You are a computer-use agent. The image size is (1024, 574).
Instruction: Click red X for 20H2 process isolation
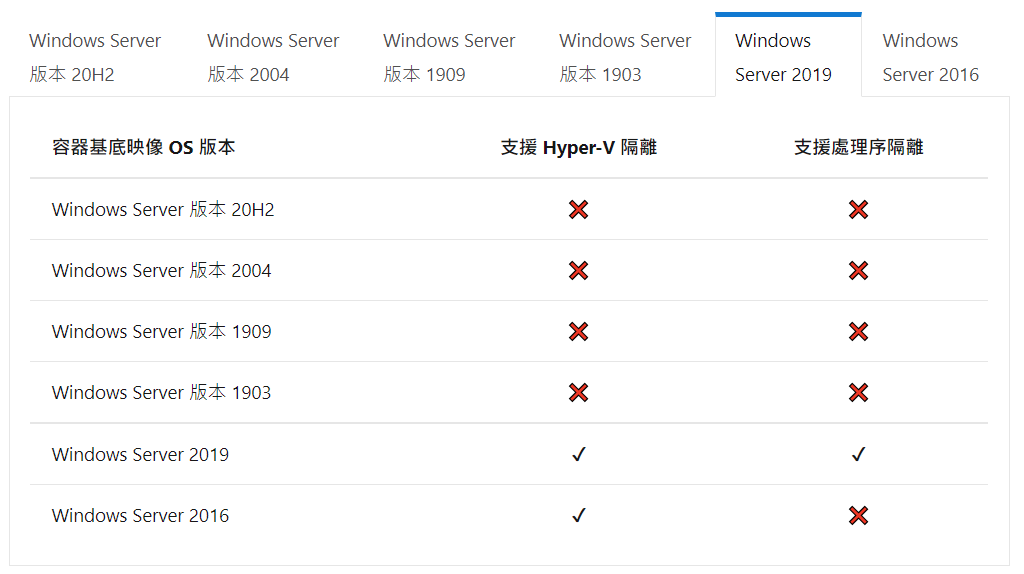(x=858, y=210)
